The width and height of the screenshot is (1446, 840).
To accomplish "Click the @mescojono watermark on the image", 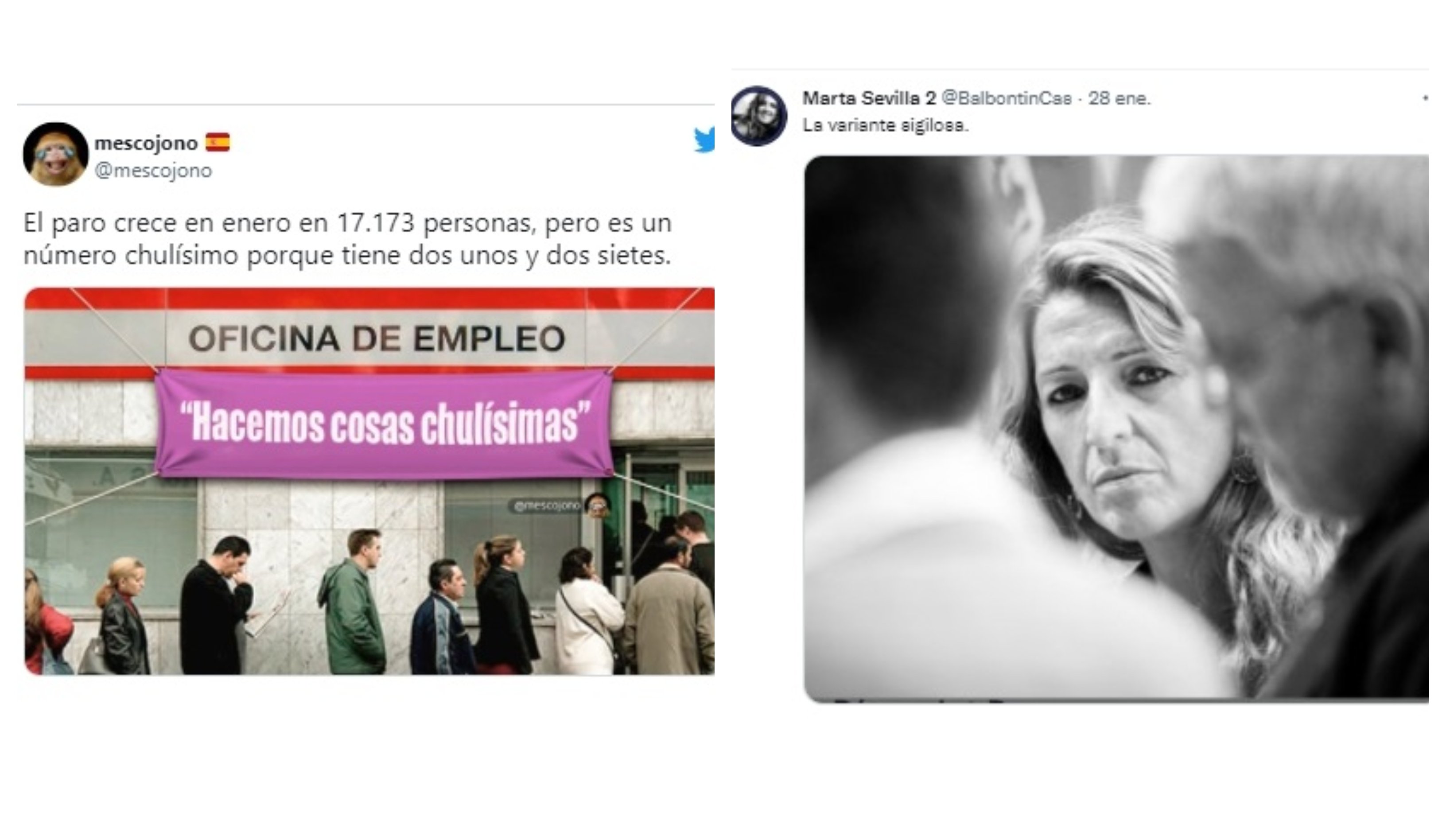I will tap(546, 506).
